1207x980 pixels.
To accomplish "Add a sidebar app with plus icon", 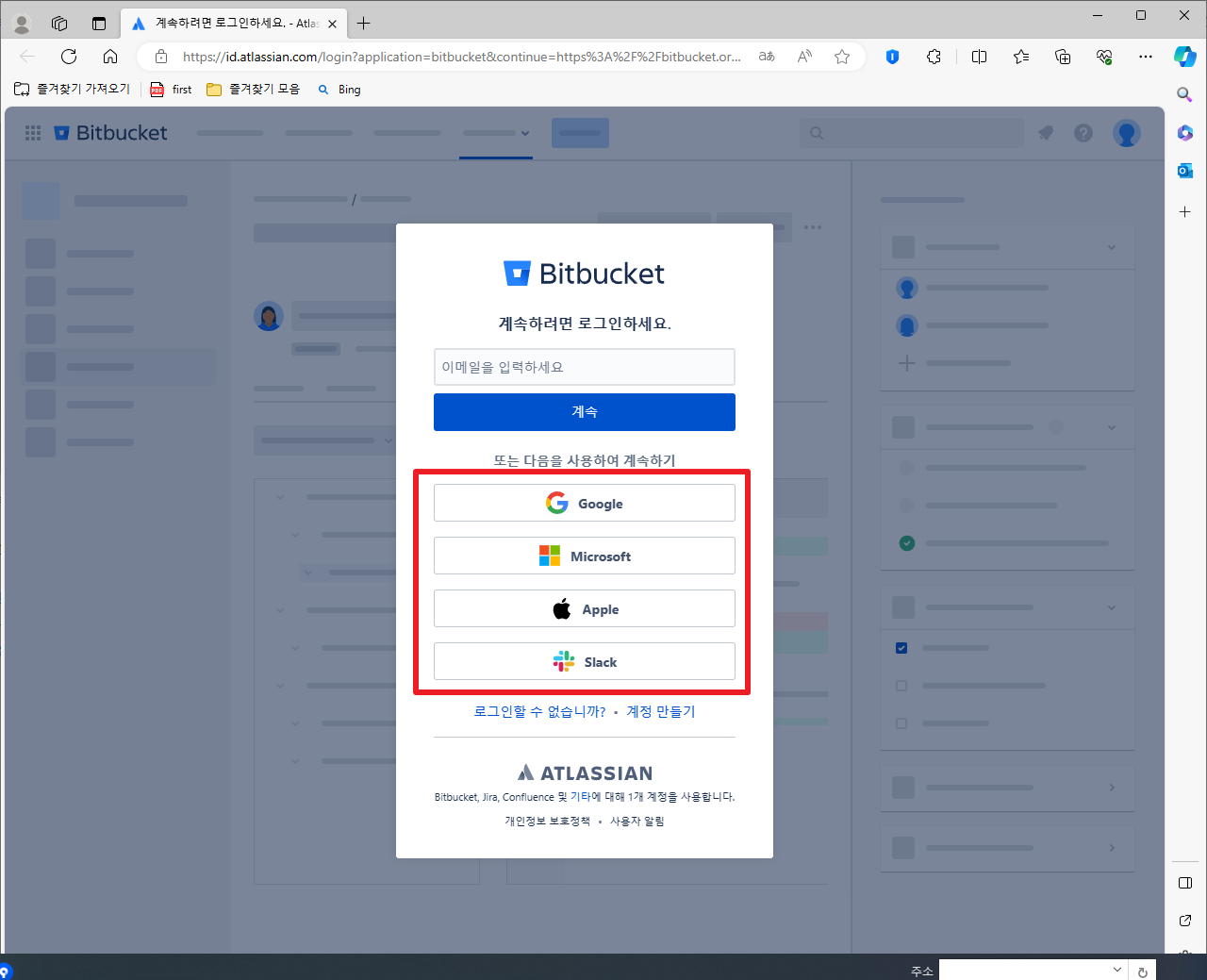I will pos(1185,212).
